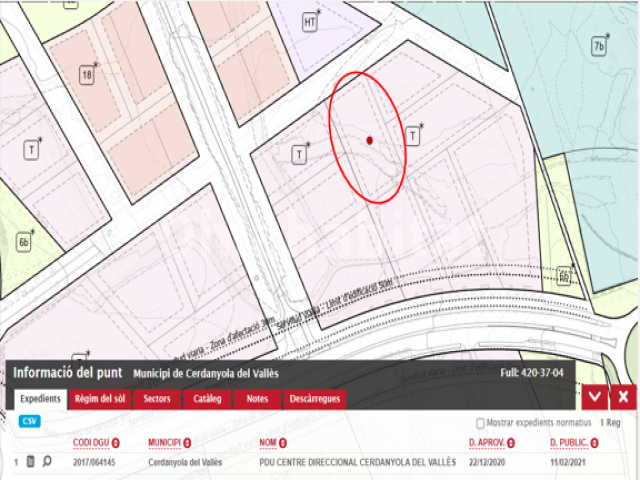Open the document icon for expedient row 1

(30, 462)
